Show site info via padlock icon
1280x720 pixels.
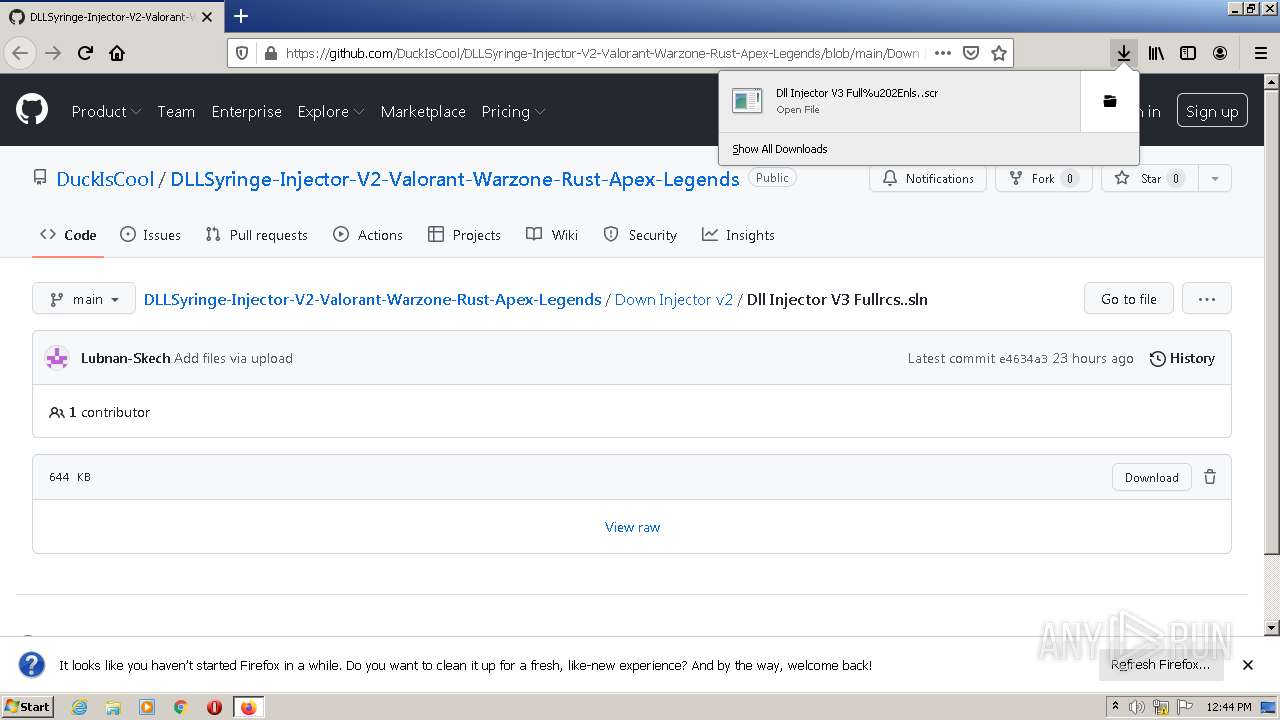pyautogui.click(x=269, y=53)
